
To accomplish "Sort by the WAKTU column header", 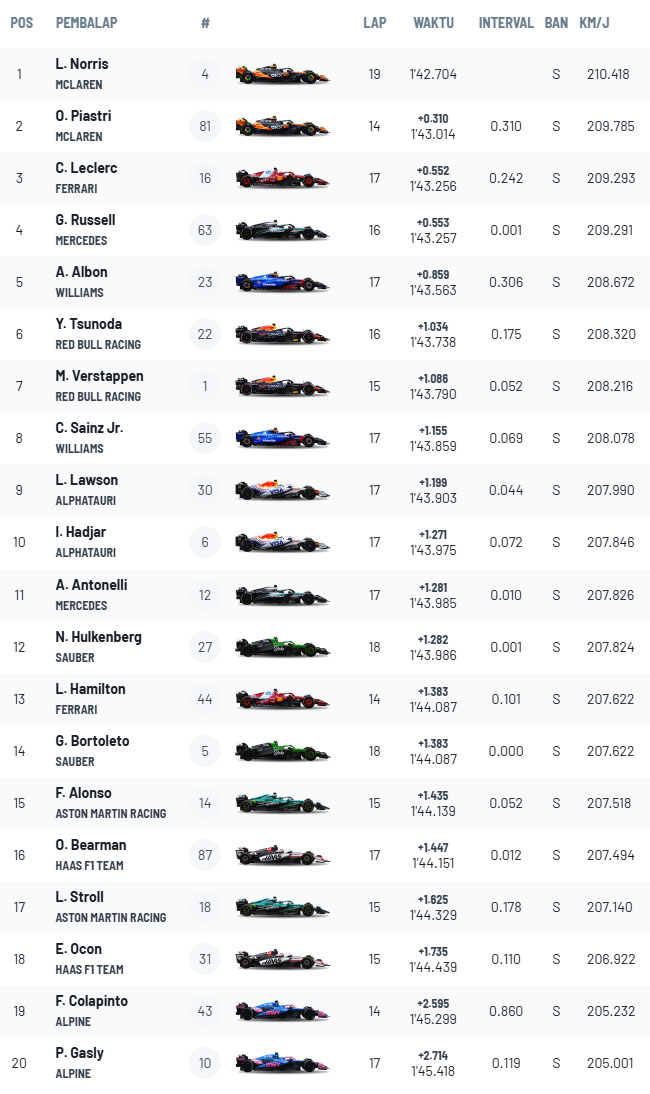I will (x=433, y=22).
